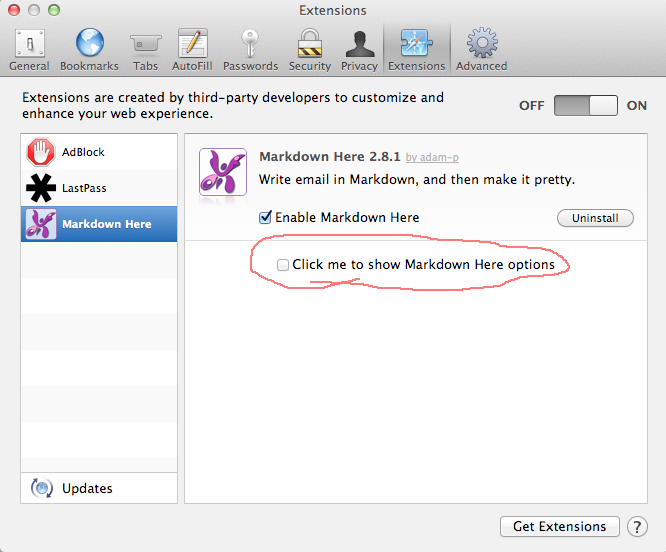This screenshot has height=552, width=666.
Task: Open the AutoFill preferences pane
Action: [x=192, y=50]
